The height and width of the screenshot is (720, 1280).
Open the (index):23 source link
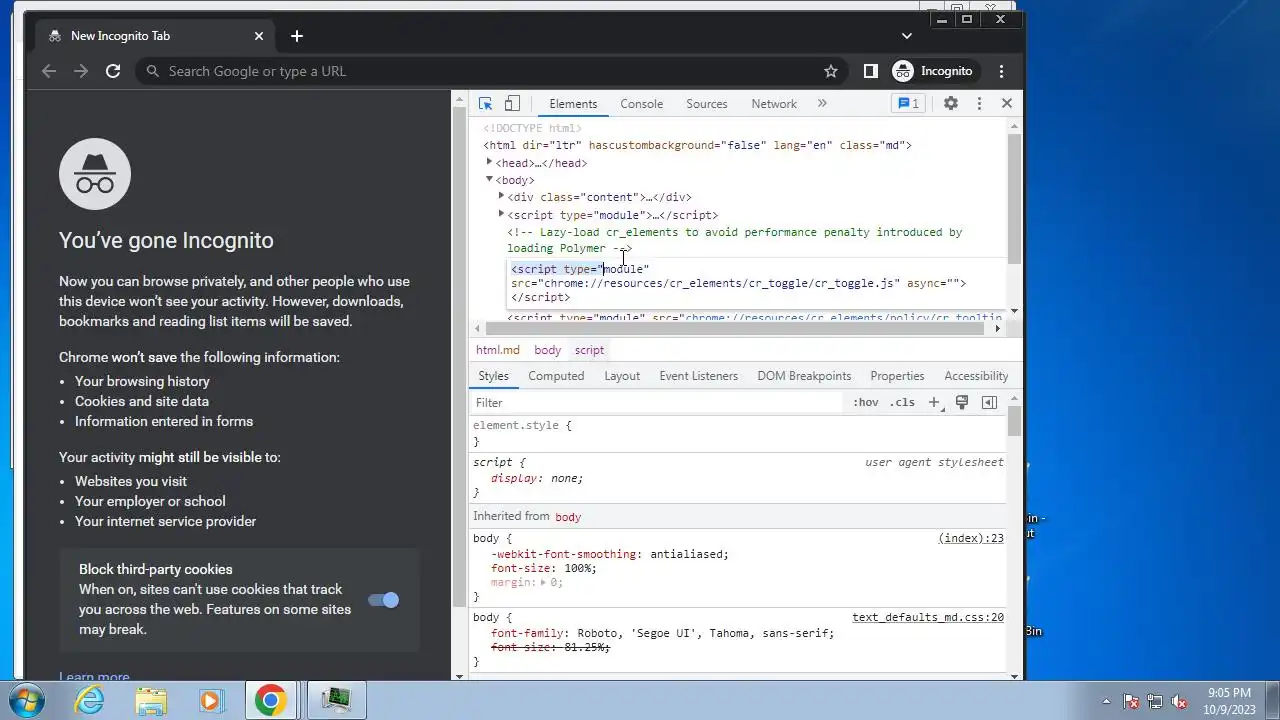tap(971, 538)
